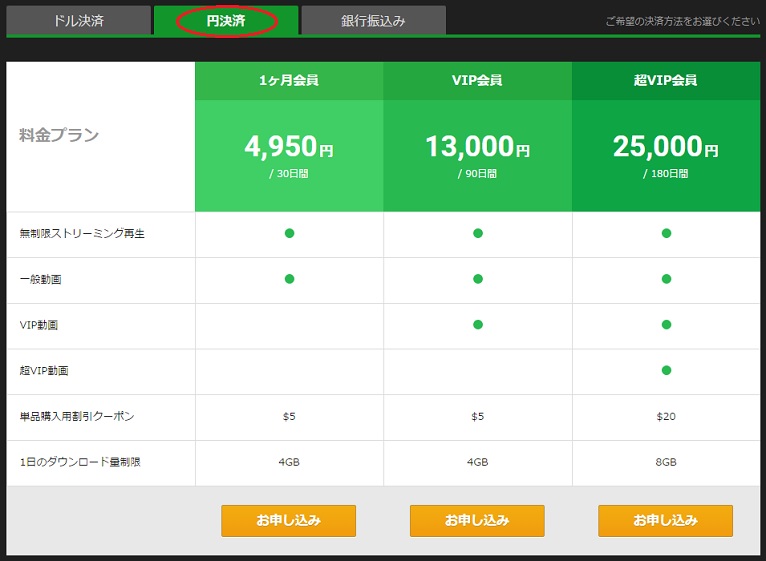Select the 円決済 tab
Viewport: 766px width, 561px height.
(226, 21)
